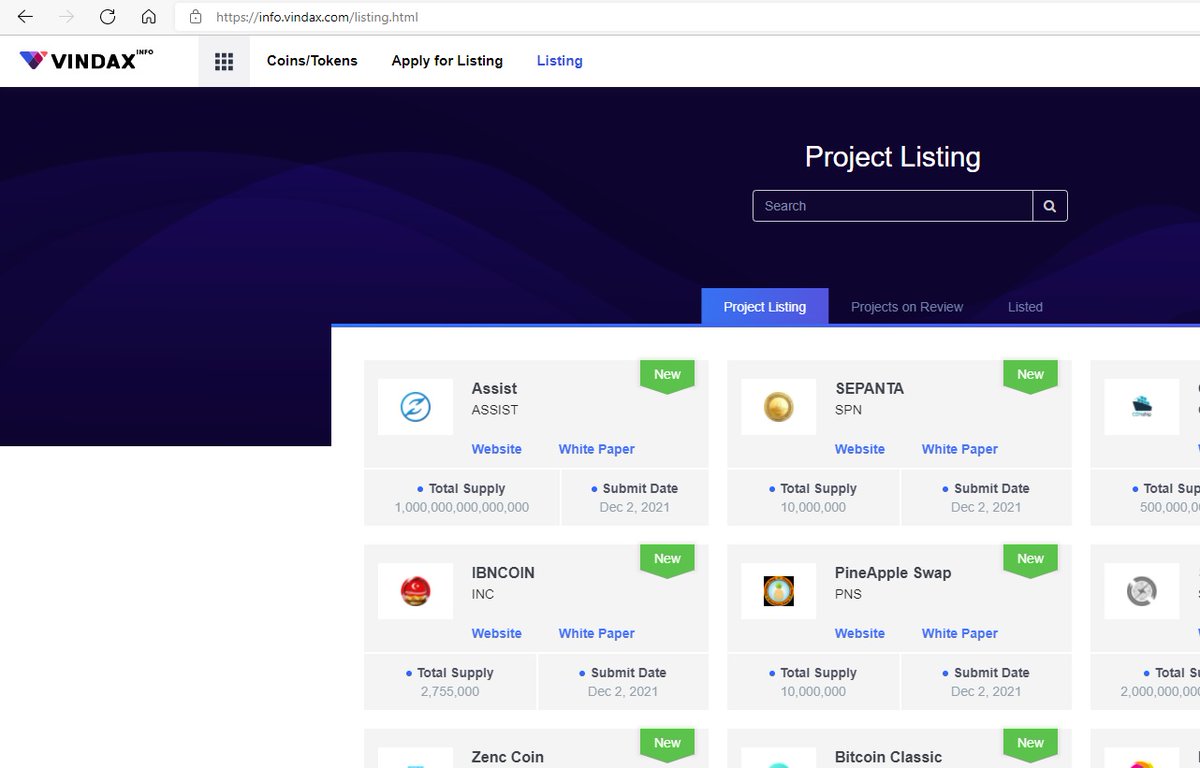Click the New badge on Zenc Coin card

click(x=667, y=745)
